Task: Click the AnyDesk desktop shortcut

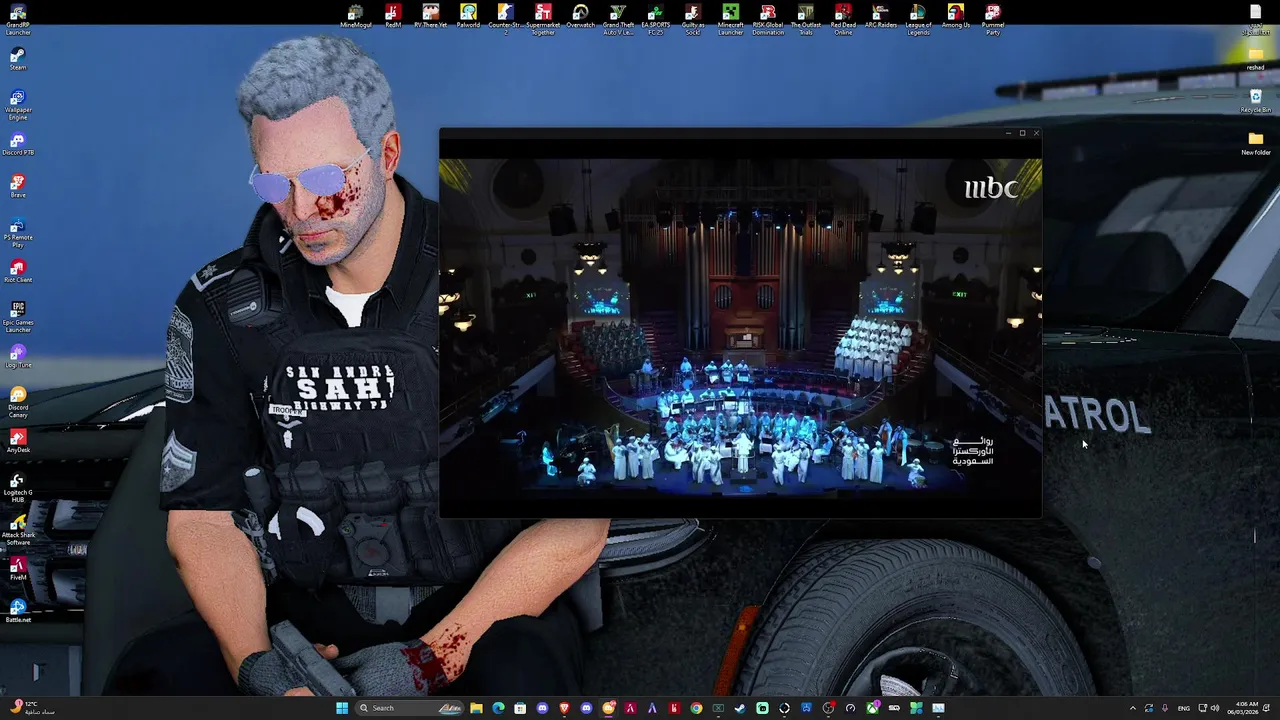Action: click(18, 442)
